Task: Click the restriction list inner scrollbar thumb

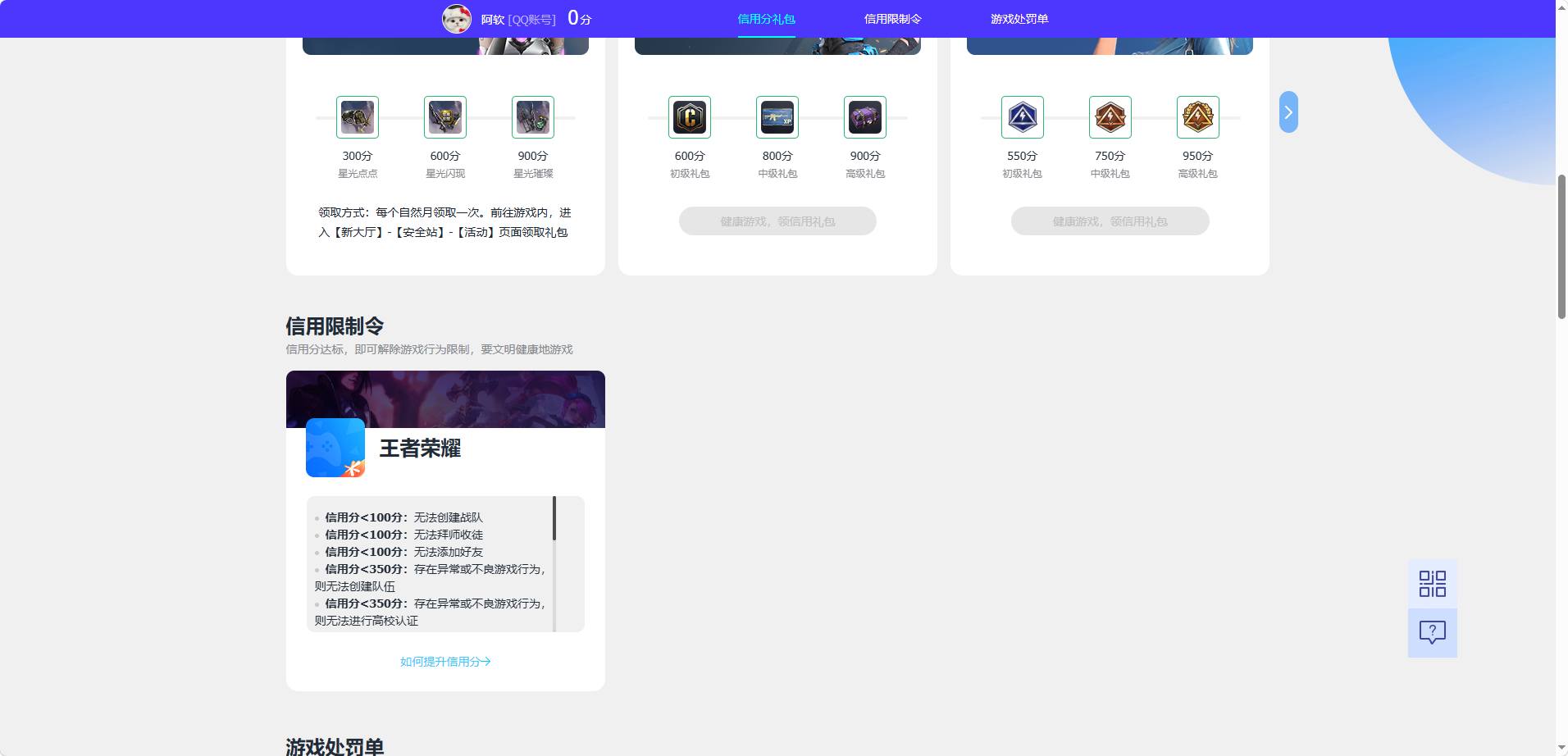Action: (554, 518)
